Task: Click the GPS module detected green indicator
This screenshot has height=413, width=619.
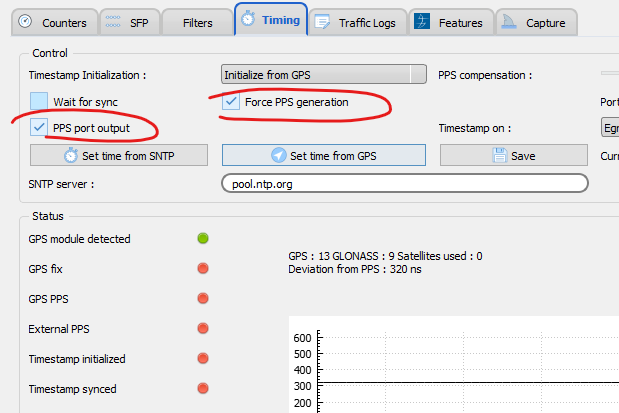Action: (x=203, y=238)
